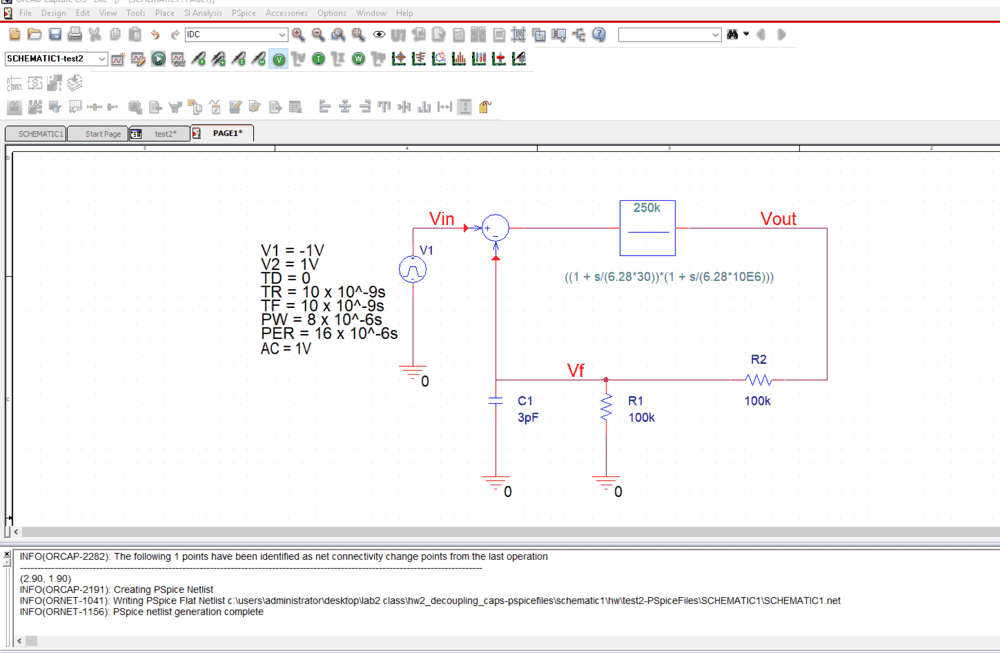
Task: Click the Zoom In magnifier icon
Action: [x=298, y=35]
